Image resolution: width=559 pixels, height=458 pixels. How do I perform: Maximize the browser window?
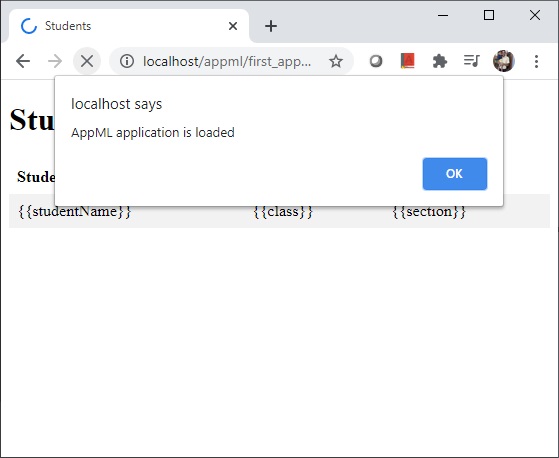(x=489, y=15)
